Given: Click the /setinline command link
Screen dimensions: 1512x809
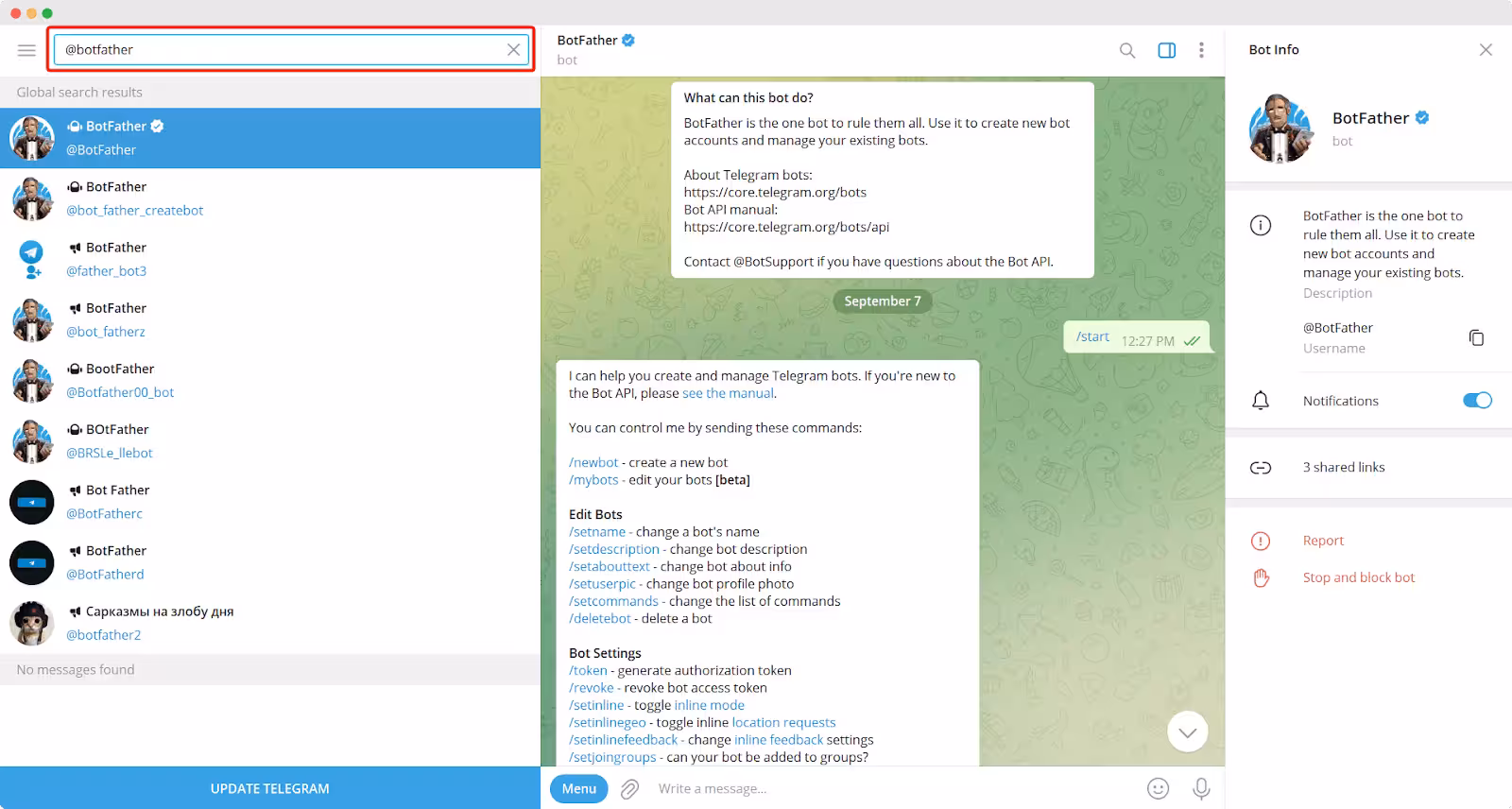Looking at the screenshot, I should click(596, 705).
